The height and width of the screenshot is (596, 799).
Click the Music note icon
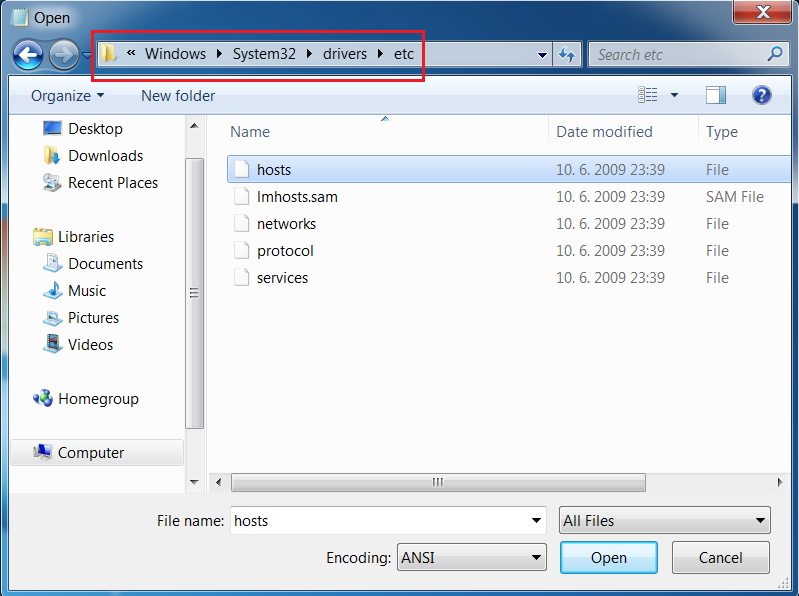click(x=52, y=290)
